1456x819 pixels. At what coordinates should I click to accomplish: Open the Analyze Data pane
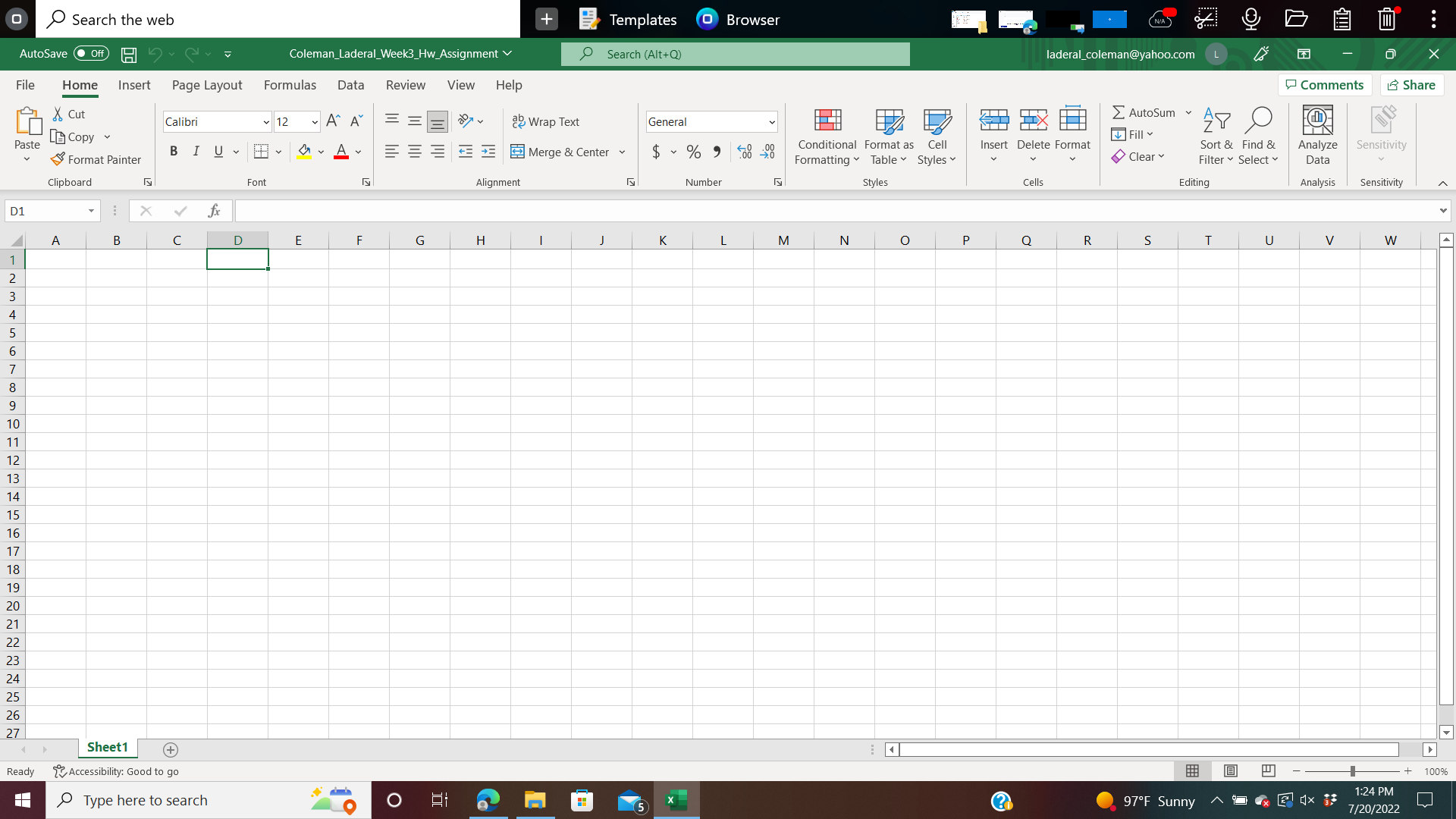click(1316, 136)
